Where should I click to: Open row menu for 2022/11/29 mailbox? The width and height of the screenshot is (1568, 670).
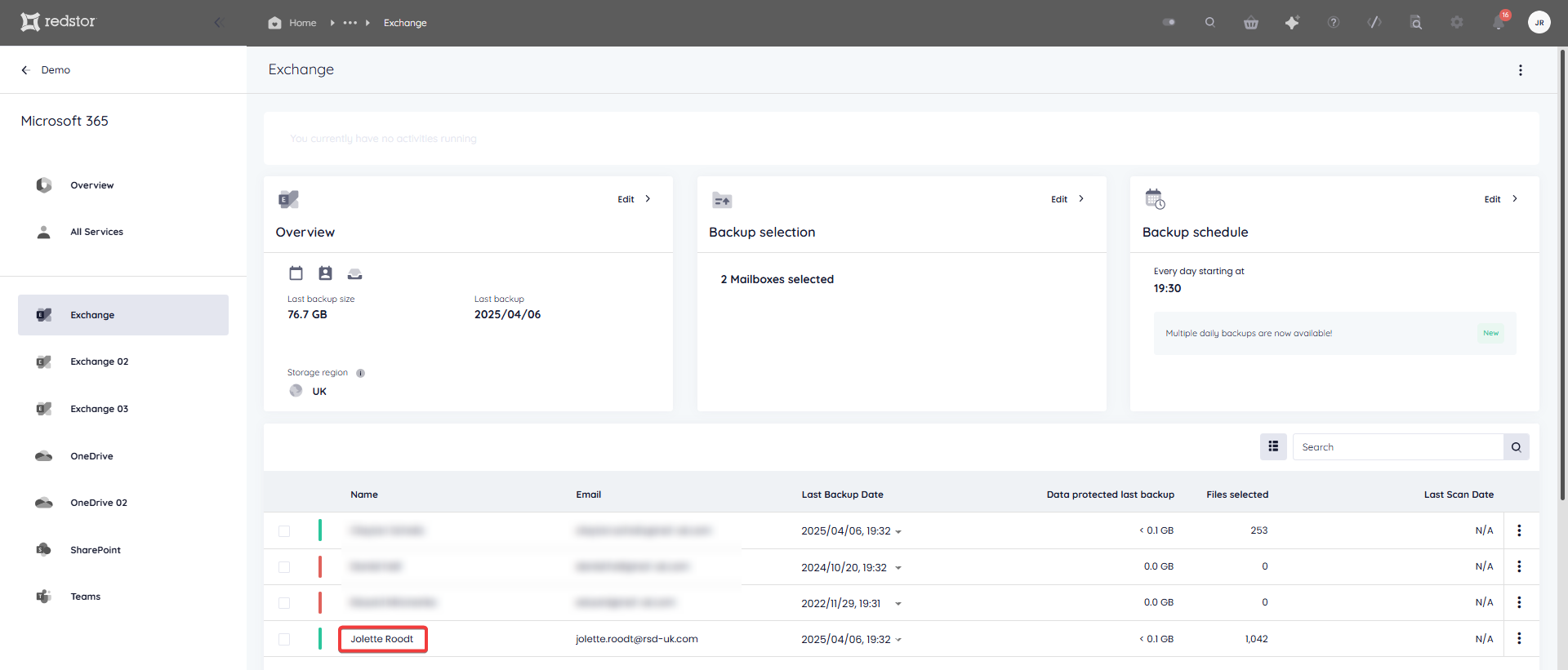[1519, 602]
